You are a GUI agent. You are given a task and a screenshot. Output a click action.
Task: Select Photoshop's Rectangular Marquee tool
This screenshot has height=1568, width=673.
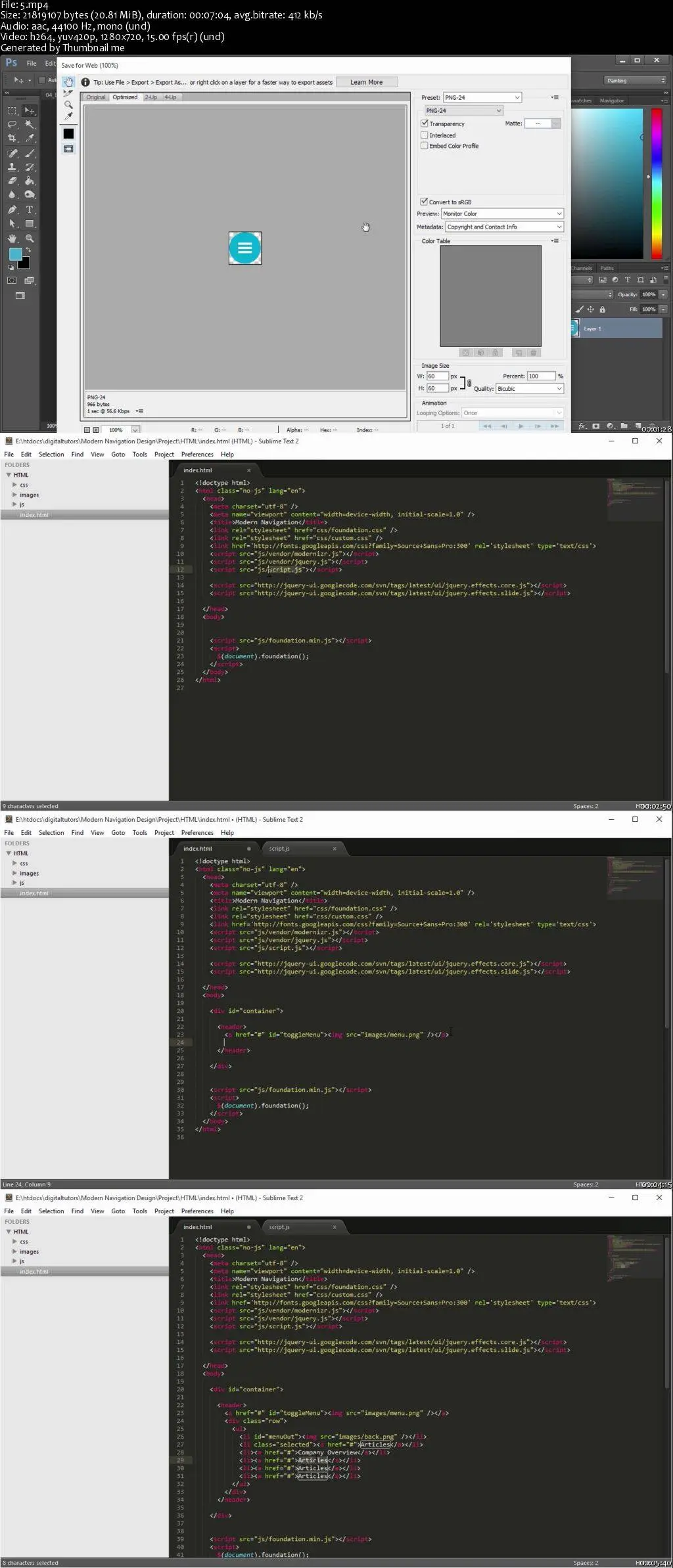(x=12, y=110)
